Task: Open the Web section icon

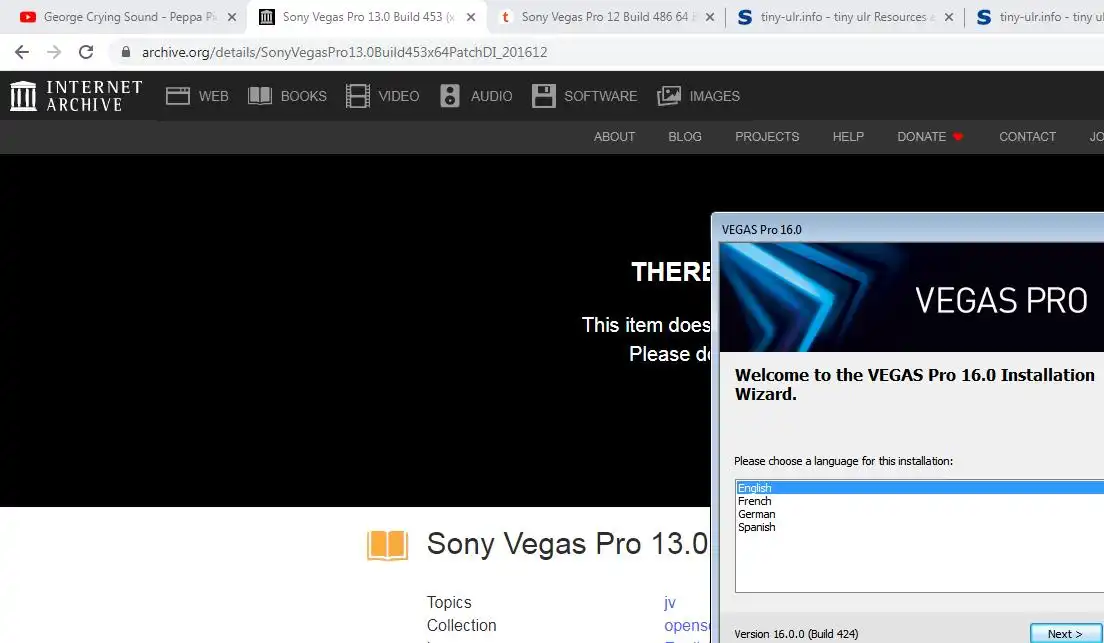Action: tap(177, 96)
